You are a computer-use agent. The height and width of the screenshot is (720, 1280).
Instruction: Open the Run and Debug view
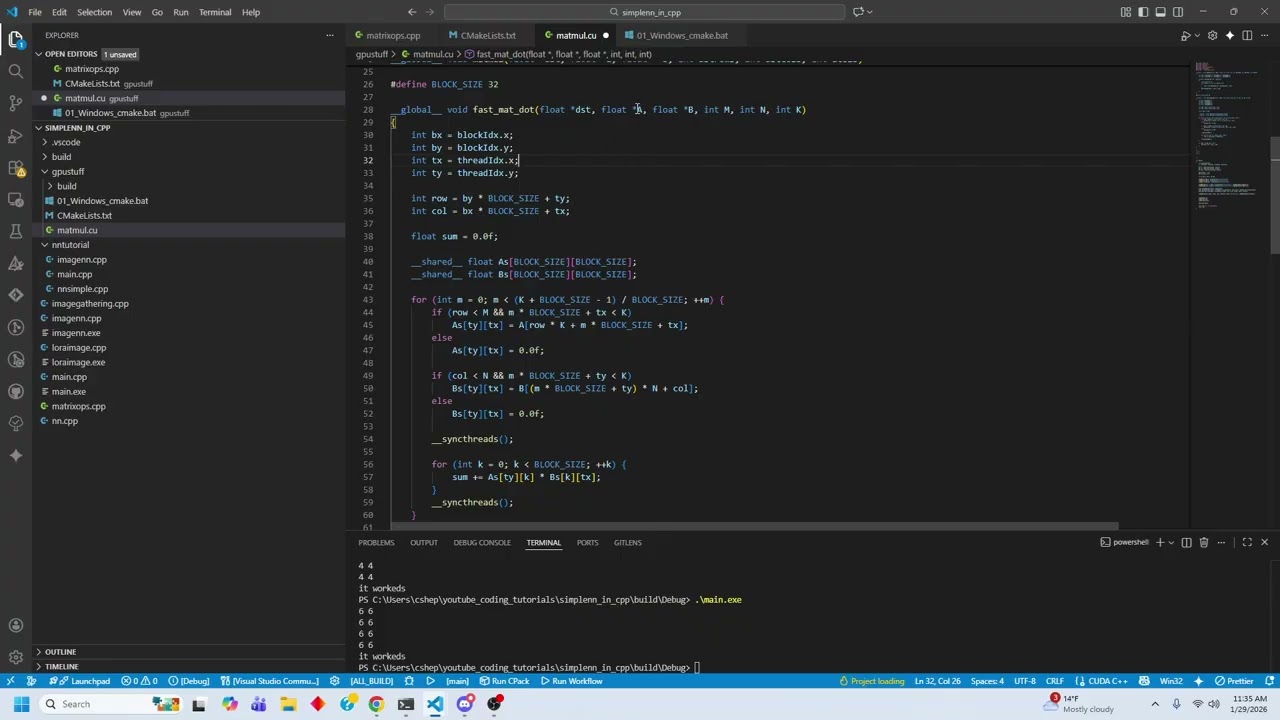[15, 135]
